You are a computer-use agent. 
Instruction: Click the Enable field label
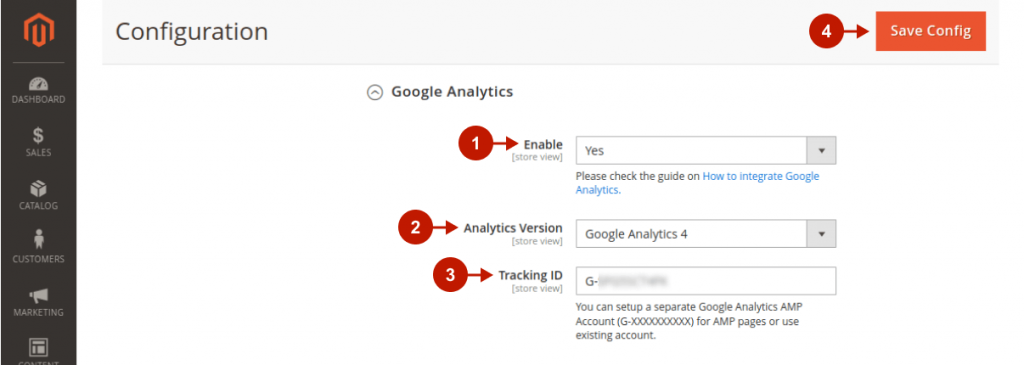click(x=543, y=144)
